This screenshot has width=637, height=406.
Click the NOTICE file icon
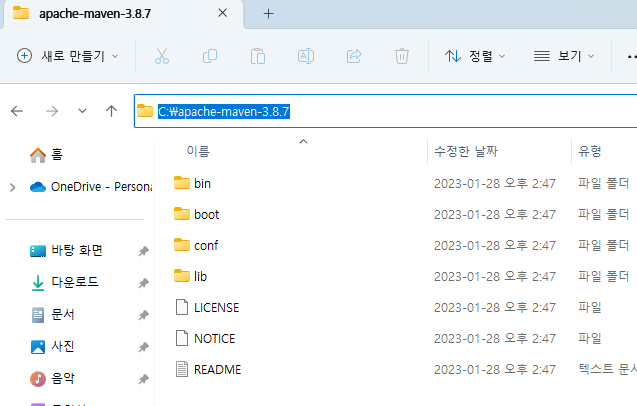coord(182,338)
